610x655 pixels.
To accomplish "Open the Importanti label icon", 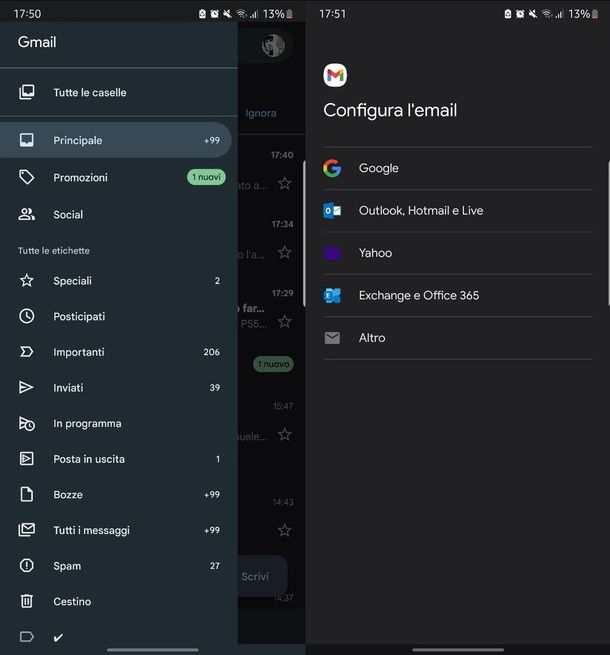I will click(x=27, y=352).
